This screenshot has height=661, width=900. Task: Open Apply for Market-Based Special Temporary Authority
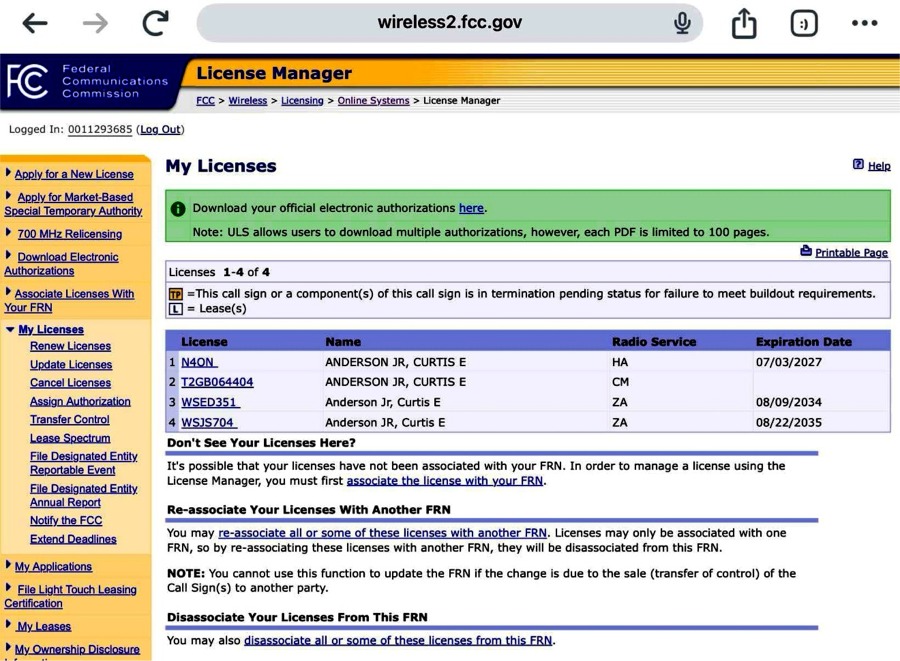(x=73, y=204)
